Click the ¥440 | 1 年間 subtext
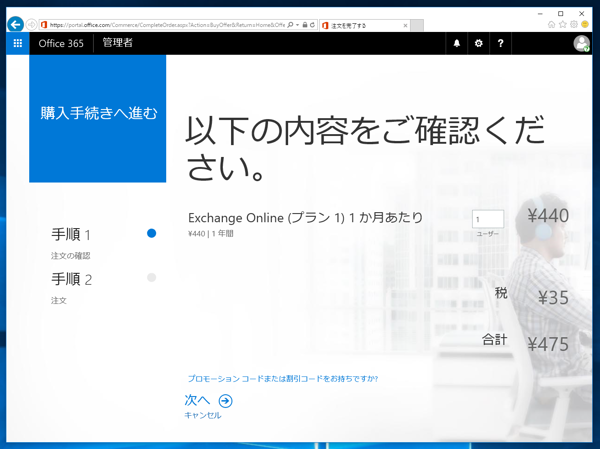 point(211,233)
